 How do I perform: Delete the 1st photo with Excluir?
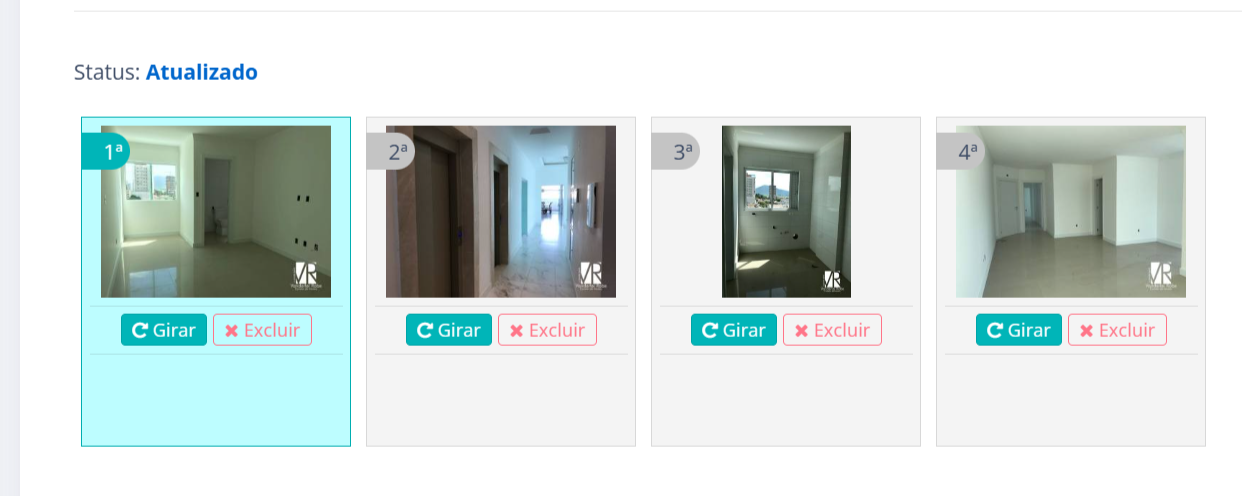262,330
